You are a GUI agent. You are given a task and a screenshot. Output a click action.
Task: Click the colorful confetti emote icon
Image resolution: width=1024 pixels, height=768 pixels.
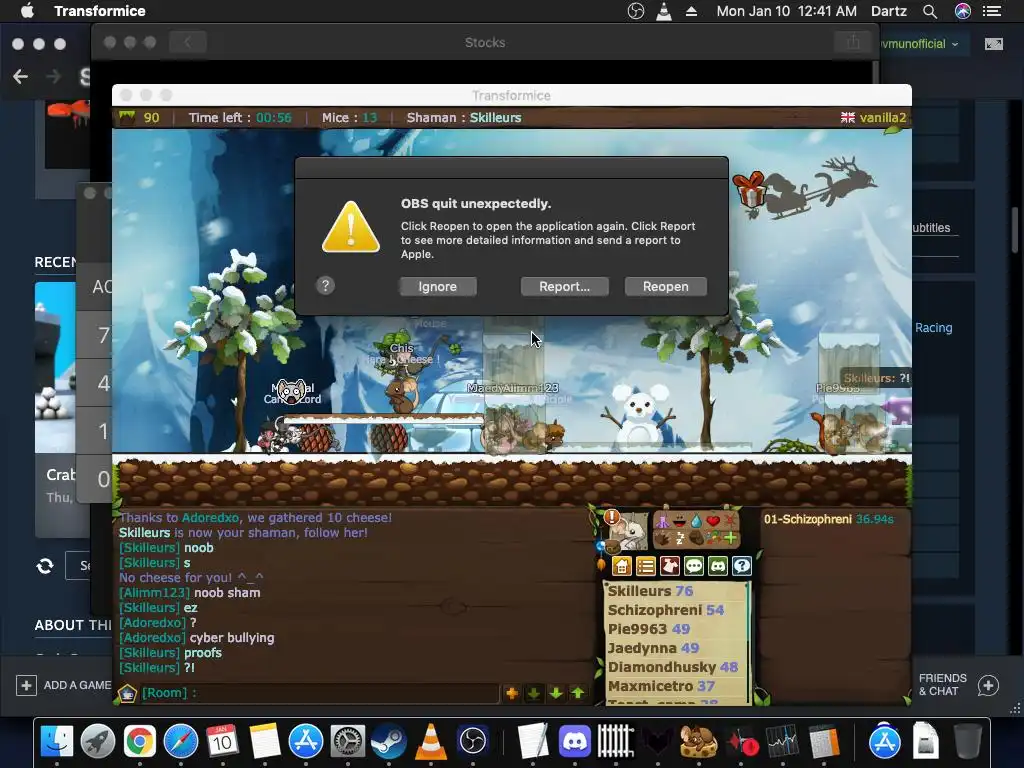[x=713, y=538]
